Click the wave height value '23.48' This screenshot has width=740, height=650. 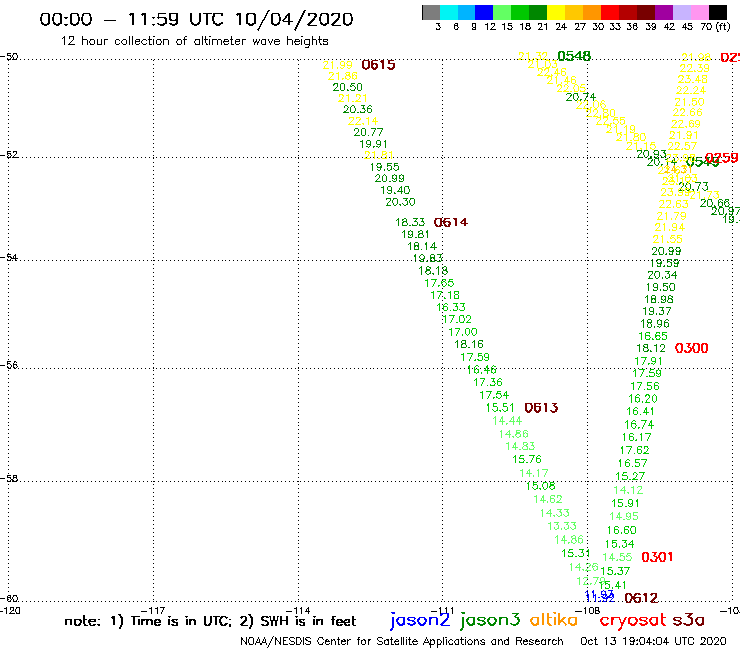(x=692, y=79)
